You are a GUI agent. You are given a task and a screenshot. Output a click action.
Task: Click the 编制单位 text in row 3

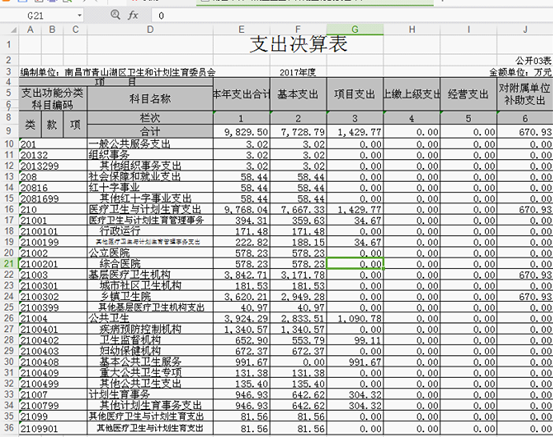[117, 72]
